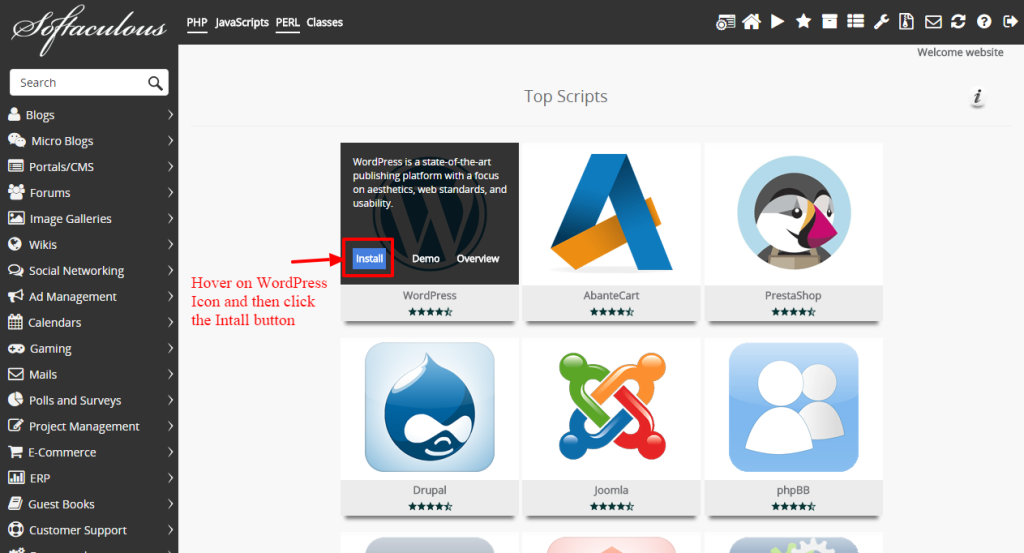
Task: Open the zip backups file icon
Action: pos(906,22)
